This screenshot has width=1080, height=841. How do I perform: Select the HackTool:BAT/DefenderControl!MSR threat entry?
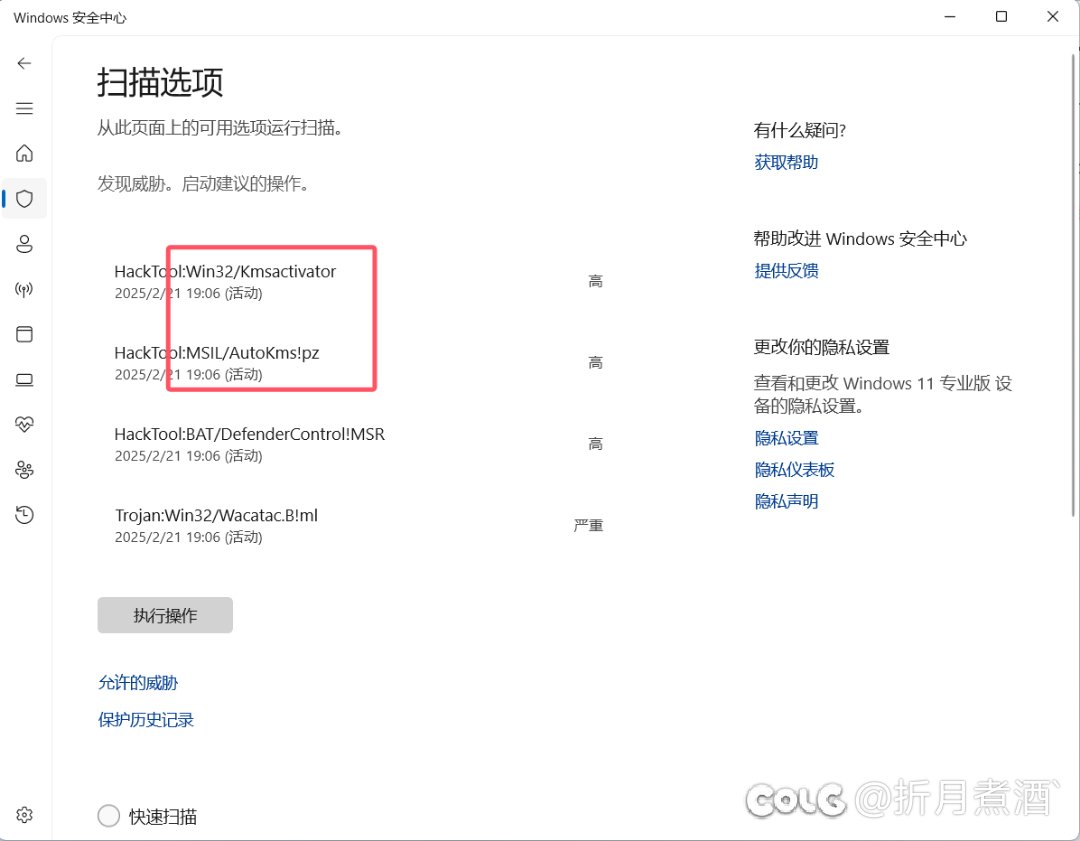pyautogui.click(x=358, y=444)
